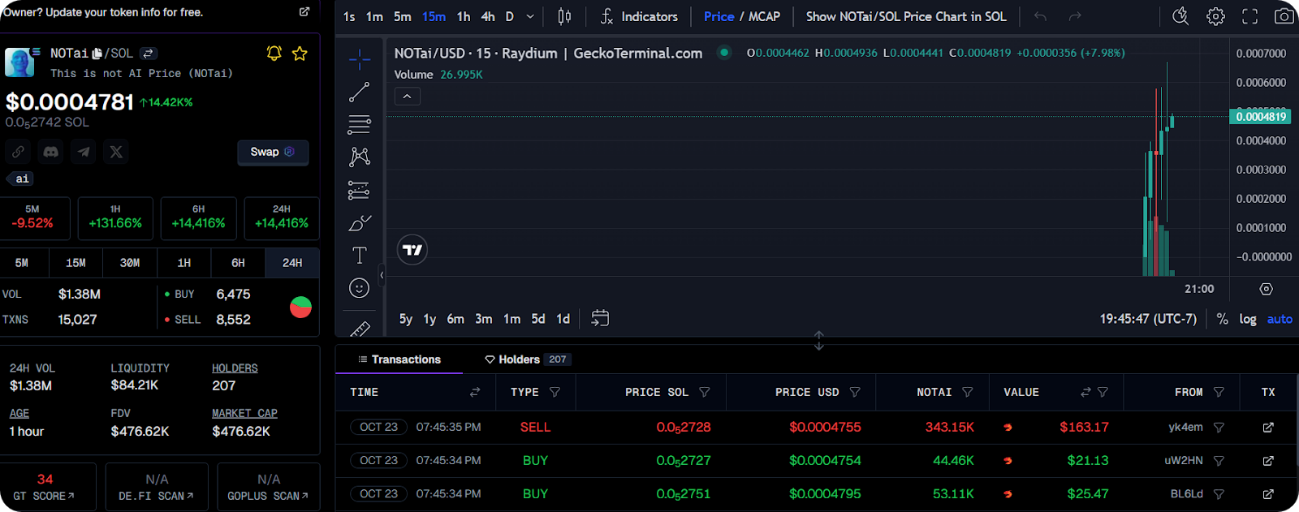Open the forecasting and measurement tools
Image resolution: width=1299 pixels, height=512 pixels.
(x=359, y=190)
